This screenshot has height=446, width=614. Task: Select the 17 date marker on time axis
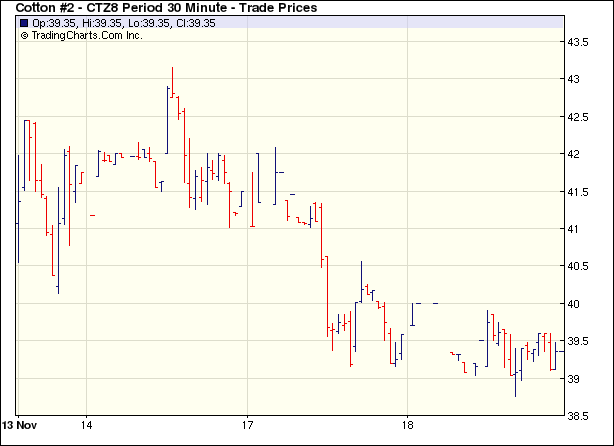(x=247, y=424)
